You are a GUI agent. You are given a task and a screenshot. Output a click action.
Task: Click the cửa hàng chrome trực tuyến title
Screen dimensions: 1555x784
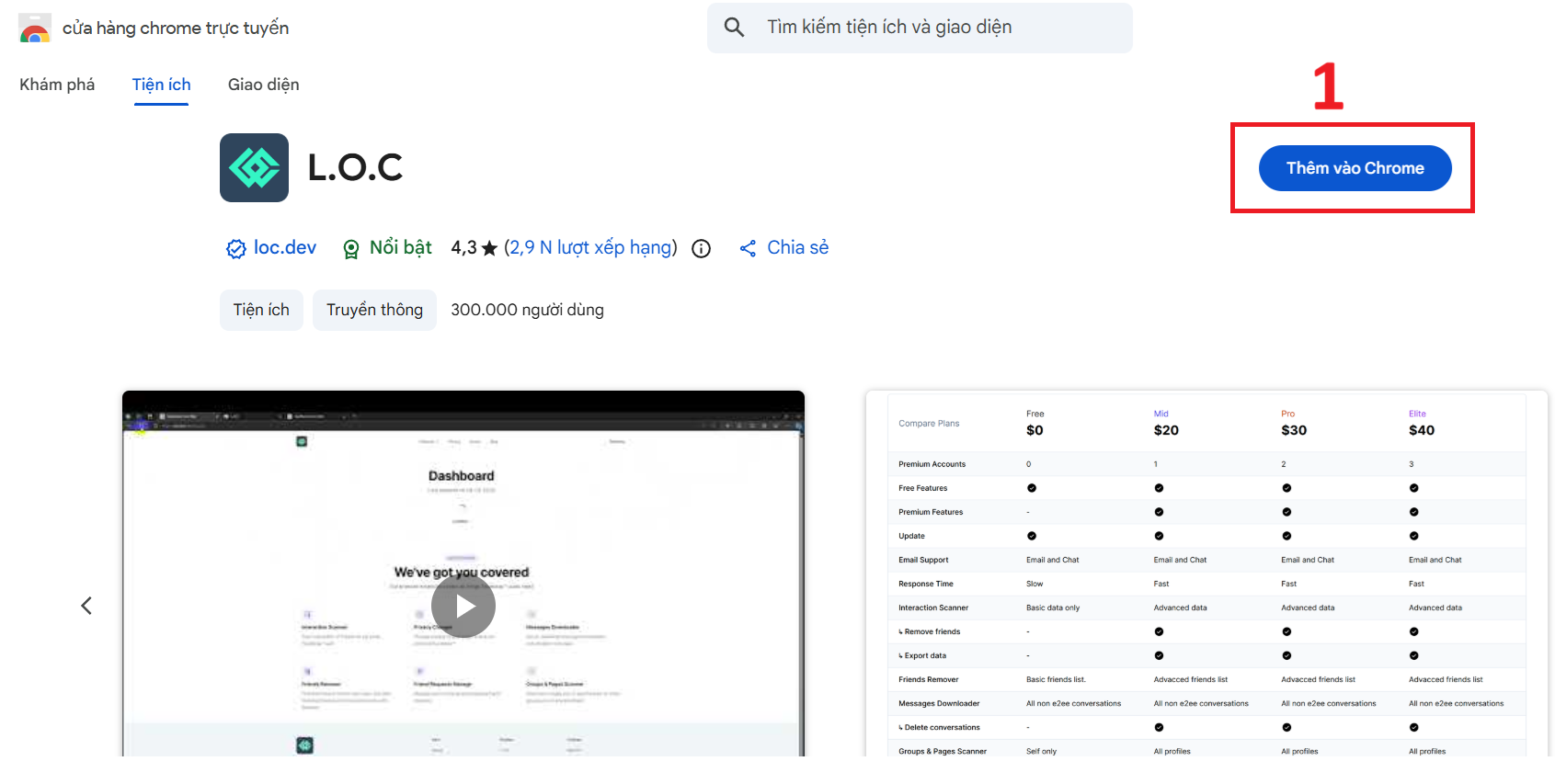(176, 28)
